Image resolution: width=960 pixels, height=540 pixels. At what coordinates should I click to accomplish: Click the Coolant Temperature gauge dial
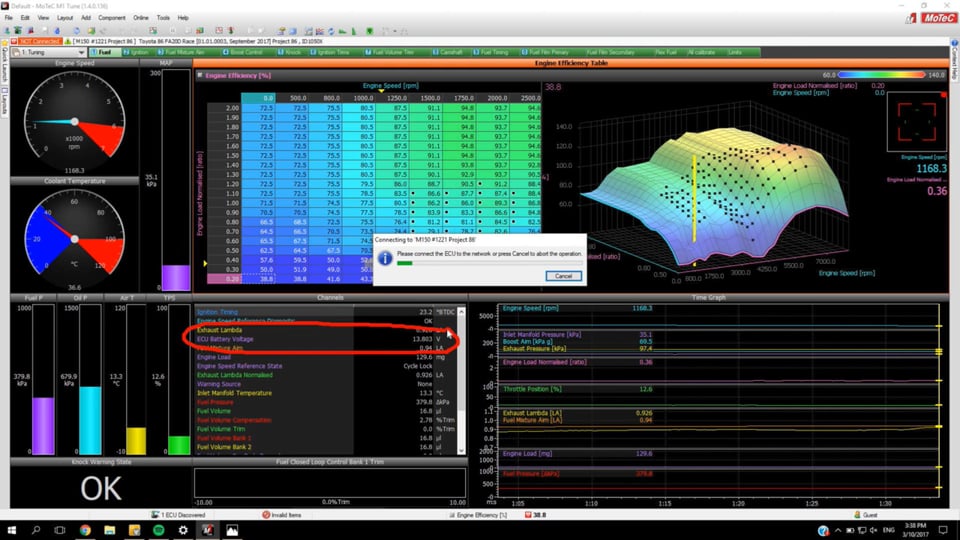(75, 239)
